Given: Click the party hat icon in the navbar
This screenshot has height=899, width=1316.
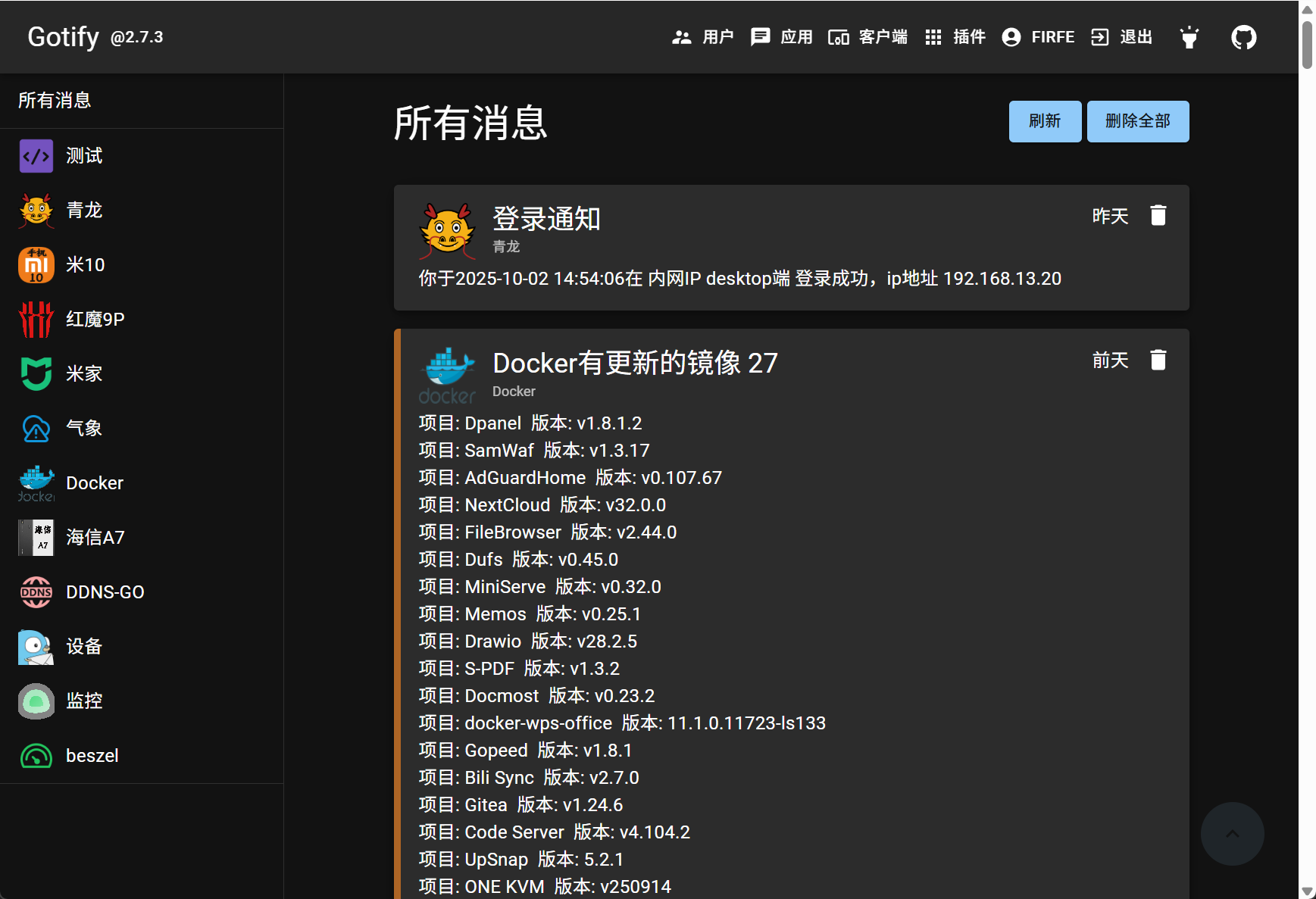Looking at the screenshot, I should coord(1189,36).
